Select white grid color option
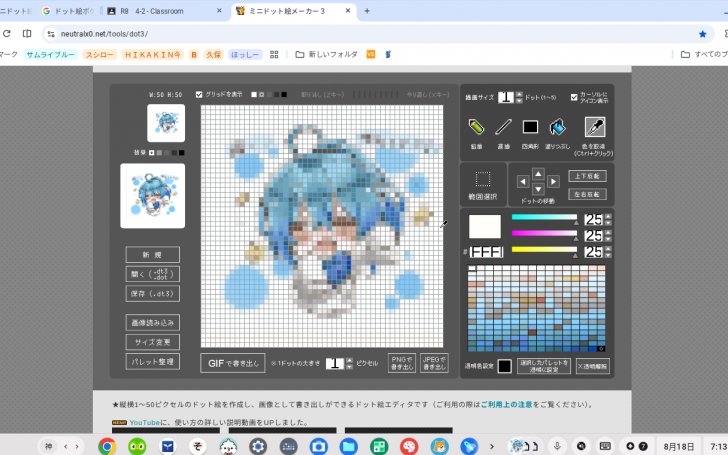The image size is (728, 455). tap(254, 95)
